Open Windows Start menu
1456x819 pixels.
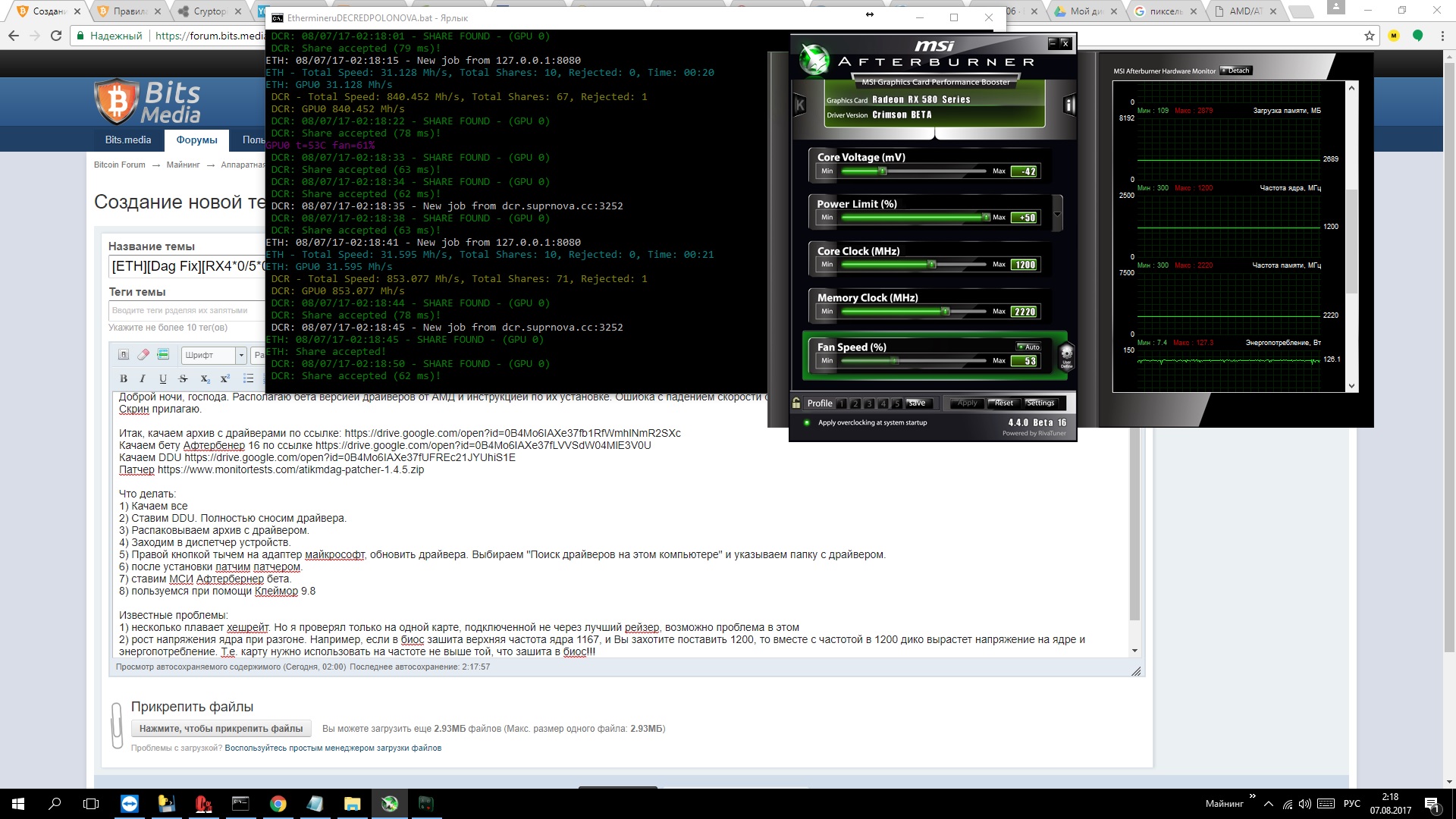coord(18,804)
